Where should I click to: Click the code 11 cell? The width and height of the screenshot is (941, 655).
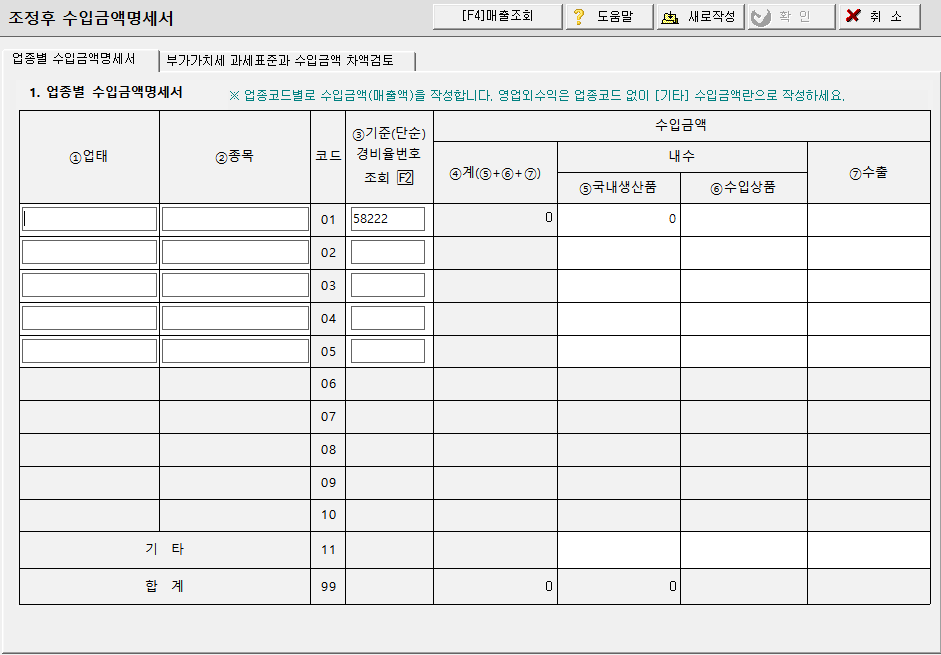tap(328, 550)
